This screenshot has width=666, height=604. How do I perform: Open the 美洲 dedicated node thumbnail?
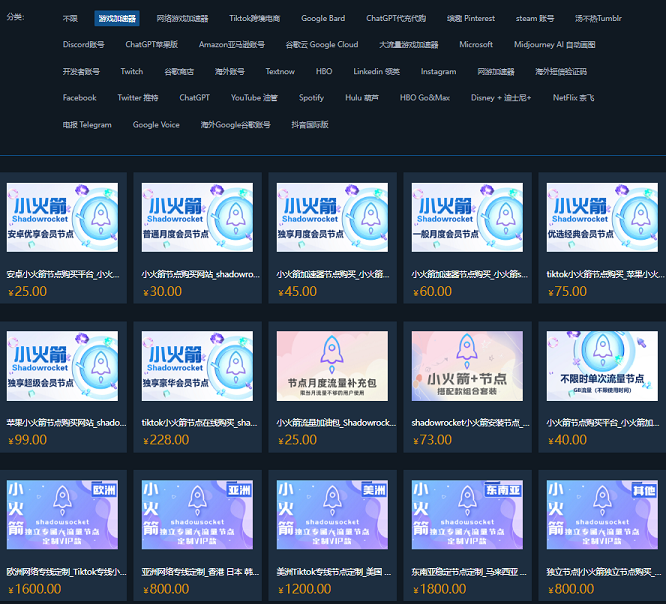(x=332, y=515)
